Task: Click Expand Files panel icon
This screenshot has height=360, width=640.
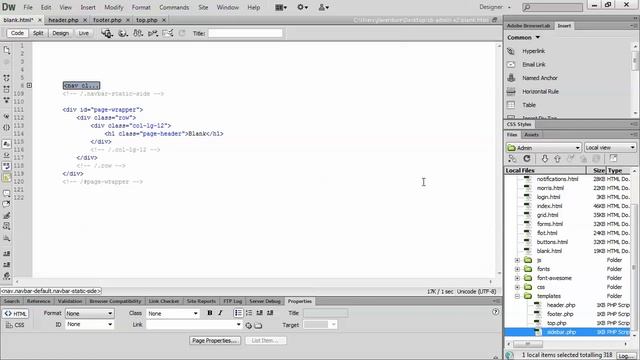Action: (x=613, y=158)
